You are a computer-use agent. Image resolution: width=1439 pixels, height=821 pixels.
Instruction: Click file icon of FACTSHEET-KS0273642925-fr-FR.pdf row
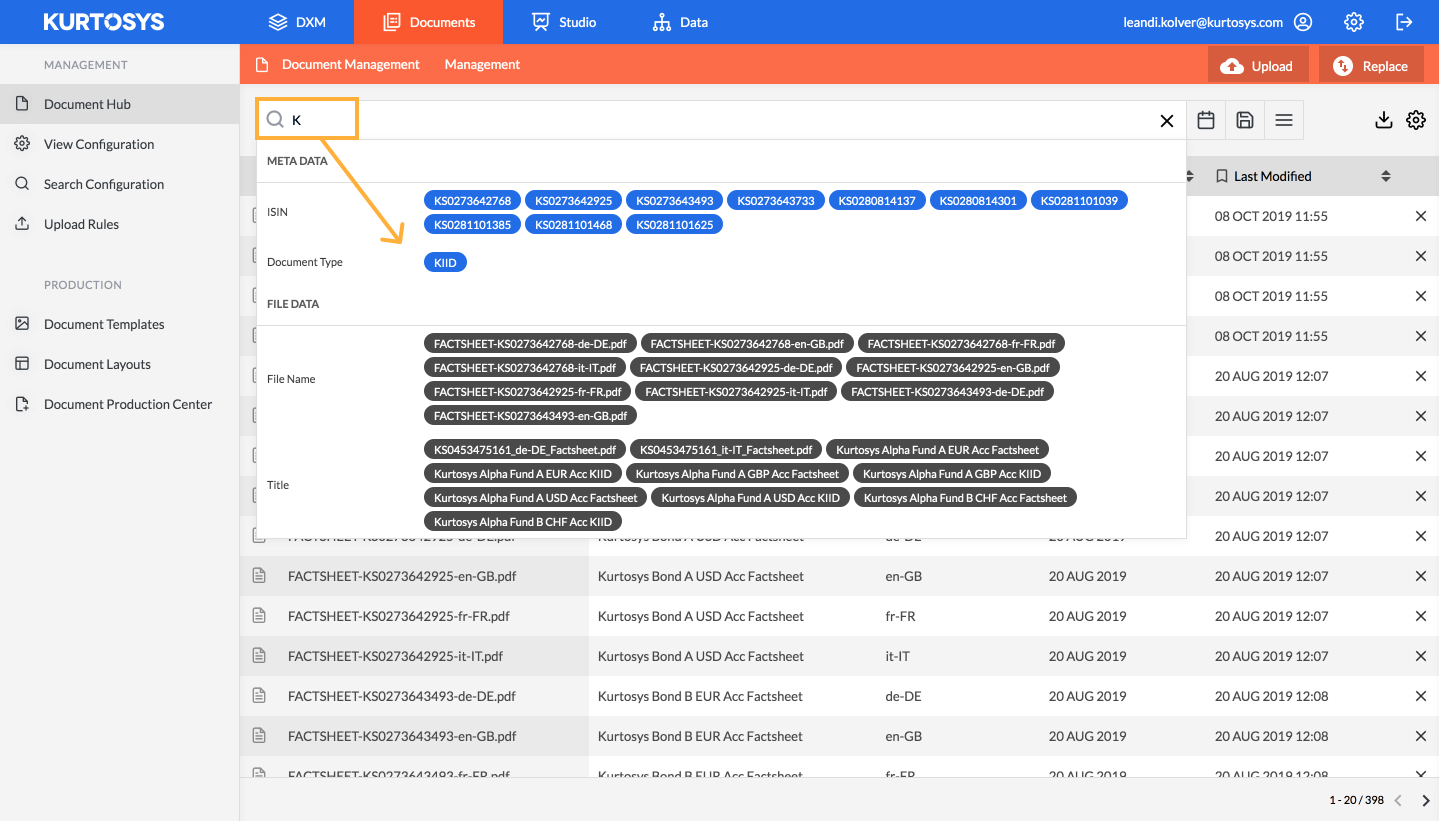[x=259, y=616]
